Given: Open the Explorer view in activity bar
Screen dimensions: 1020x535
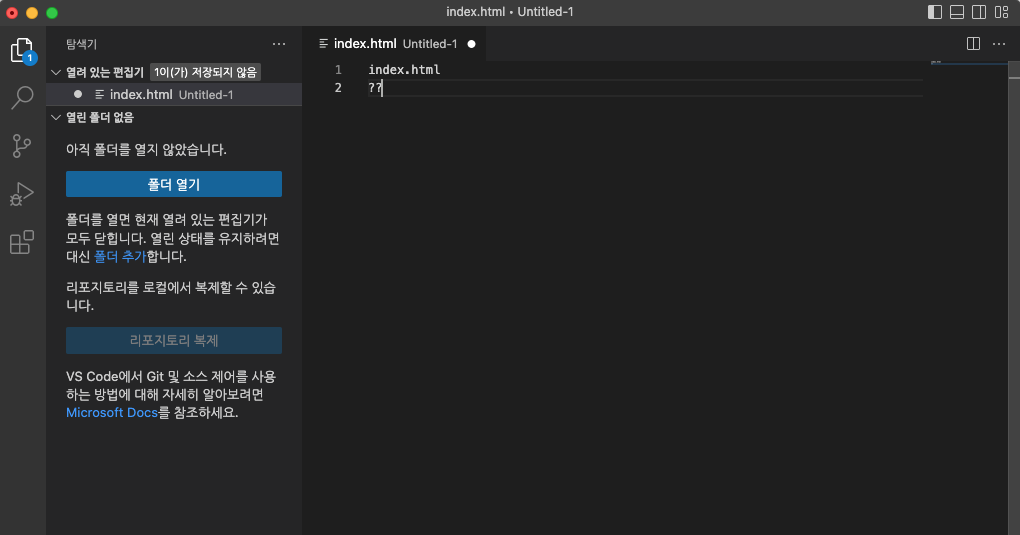Looking at the screenshot, I should pyautogui.click(x=22, y=50).
